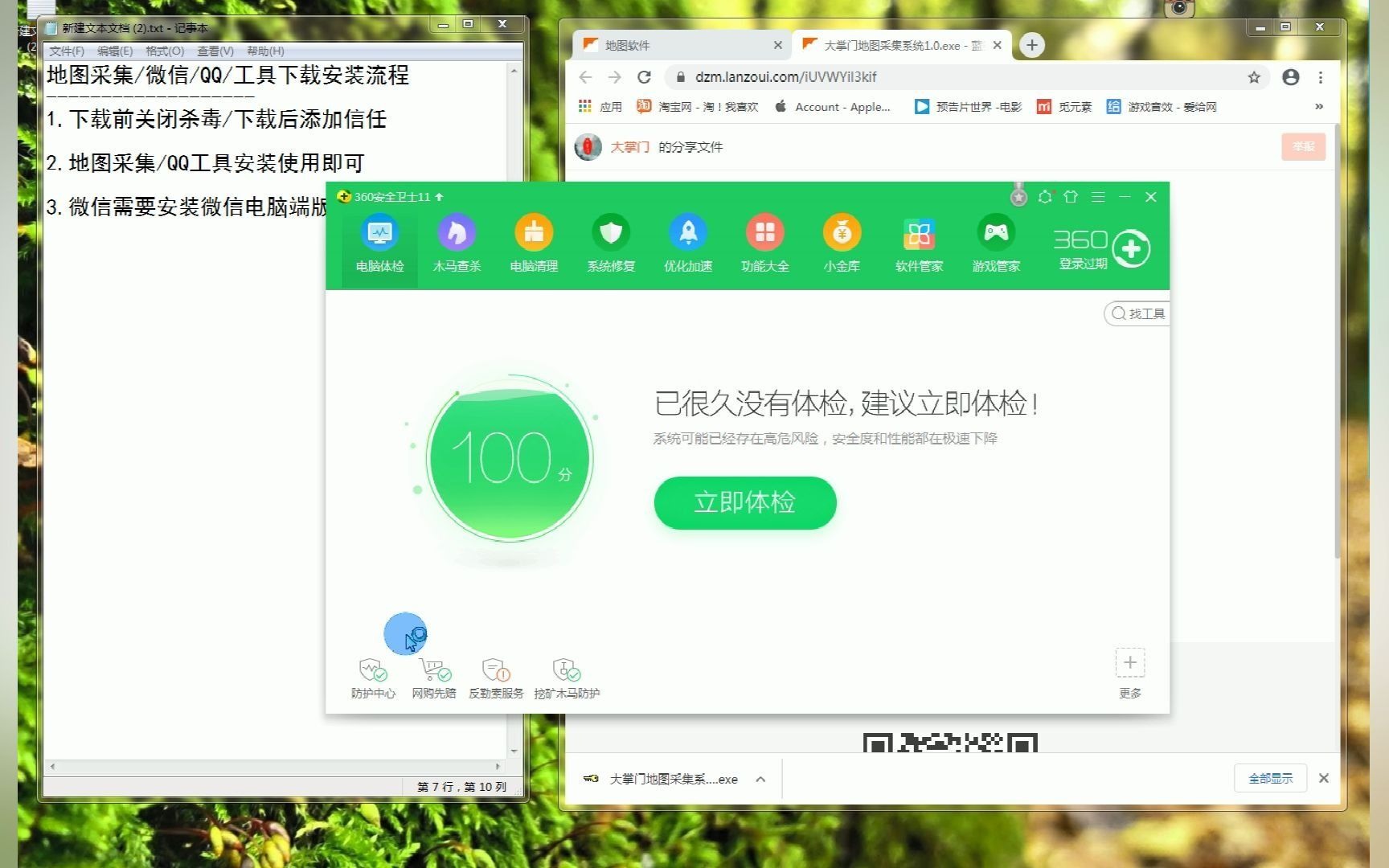
Task: Click 360 upgrade arrow beside version title
Action: [x=440, y=197]
